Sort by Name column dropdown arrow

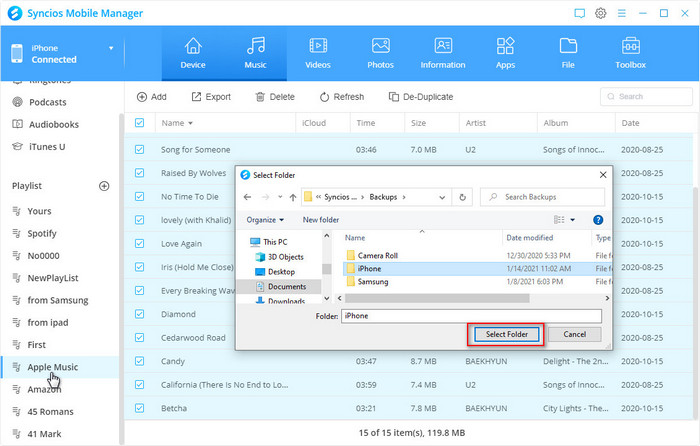tap(190, 123)
